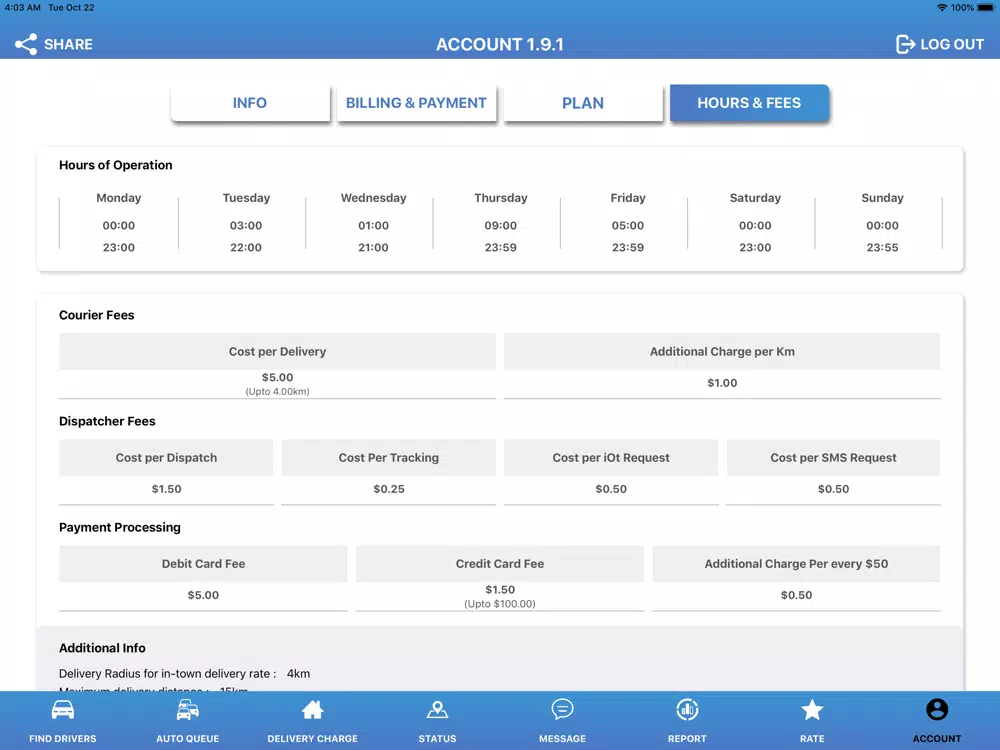Viewport: 1000px width, 750px height.
Task: Switch to the Info tab
Action: pyautogui.click(x=250, y=103)
